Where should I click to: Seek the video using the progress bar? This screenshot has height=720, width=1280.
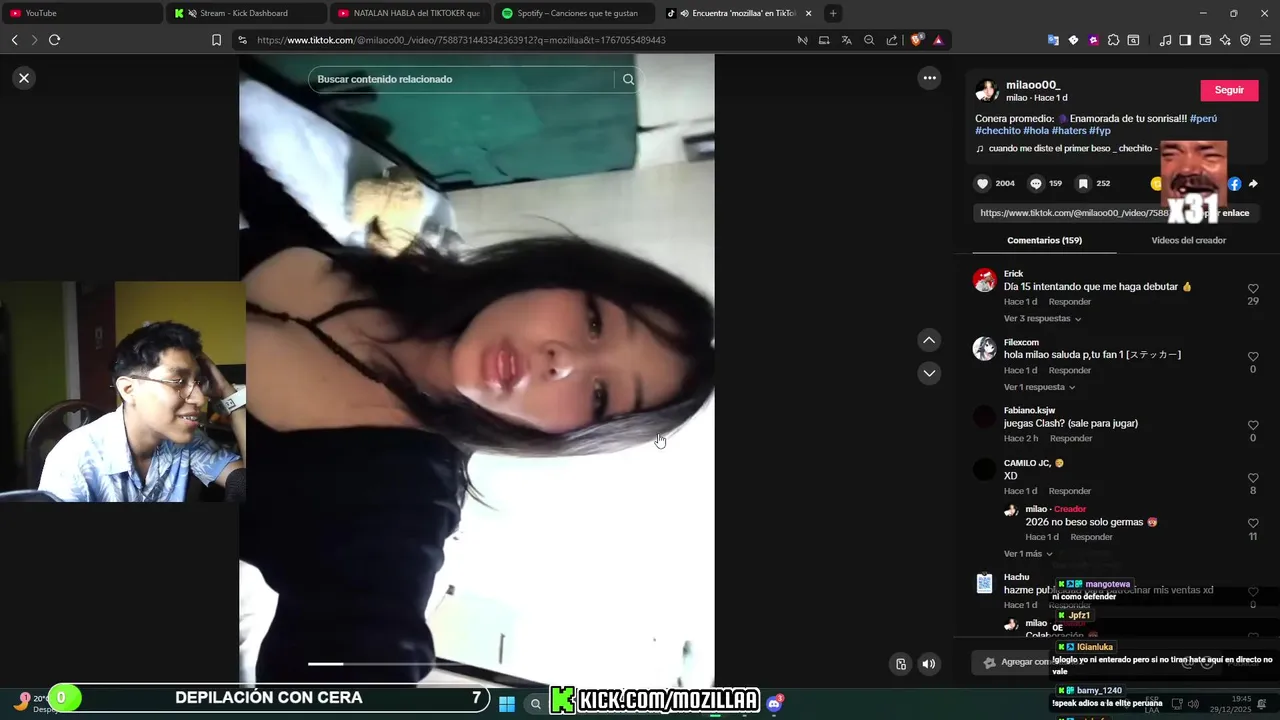tap(477, 664)
